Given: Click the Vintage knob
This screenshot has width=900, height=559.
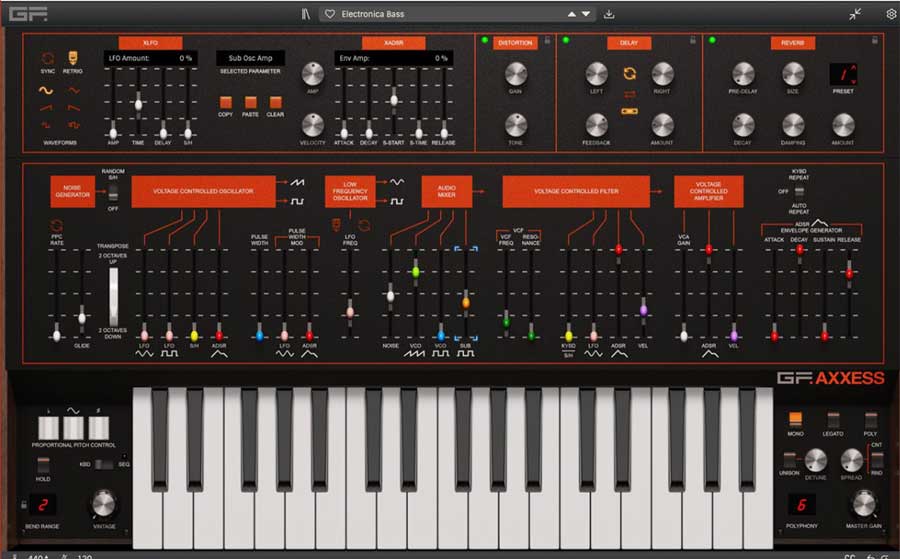Looking at the screenshot, I should [x=104, y=504].
